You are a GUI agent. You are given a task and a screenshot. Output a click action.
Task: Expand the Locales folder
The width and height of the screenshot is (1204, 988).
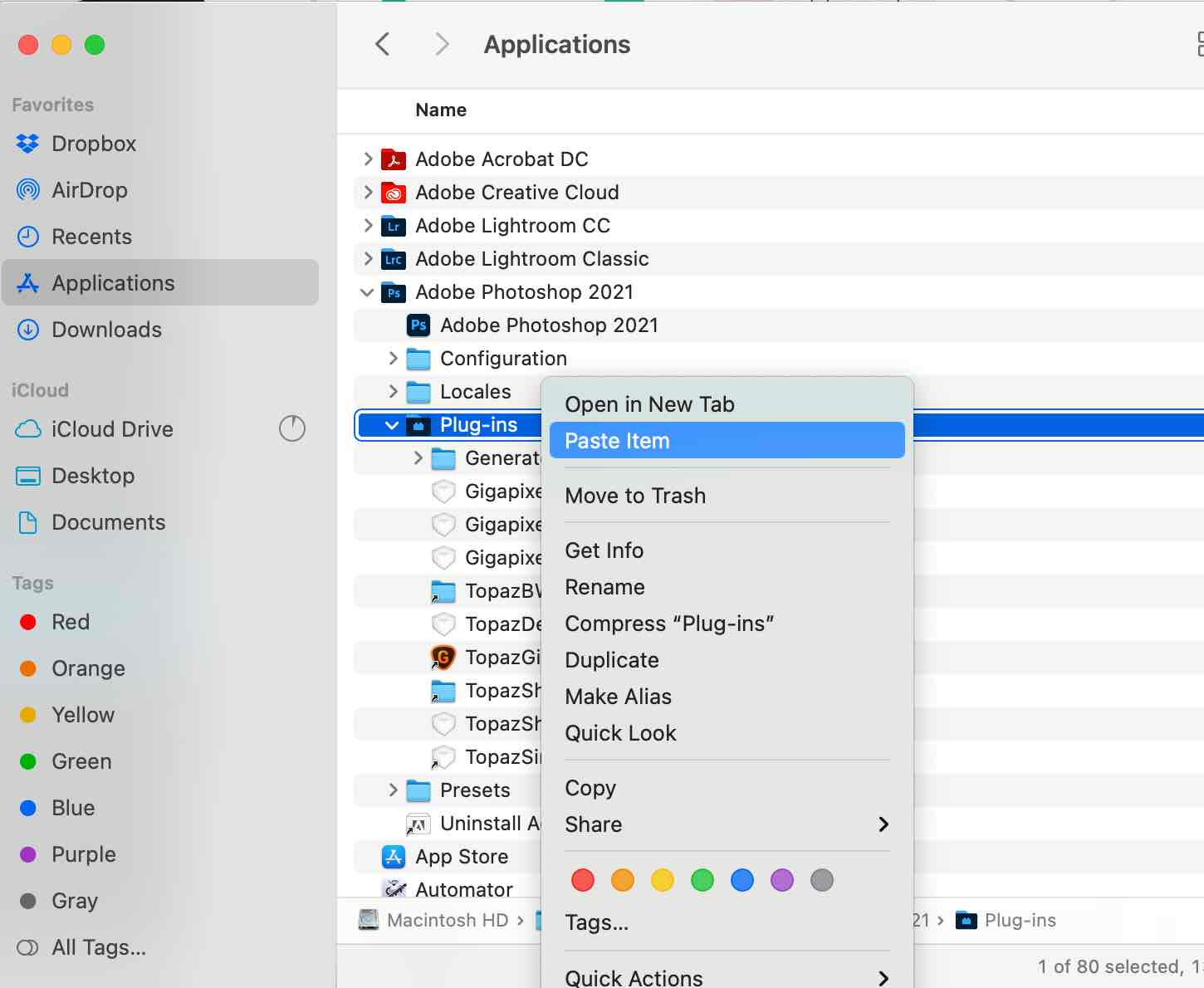click(393, 391)
